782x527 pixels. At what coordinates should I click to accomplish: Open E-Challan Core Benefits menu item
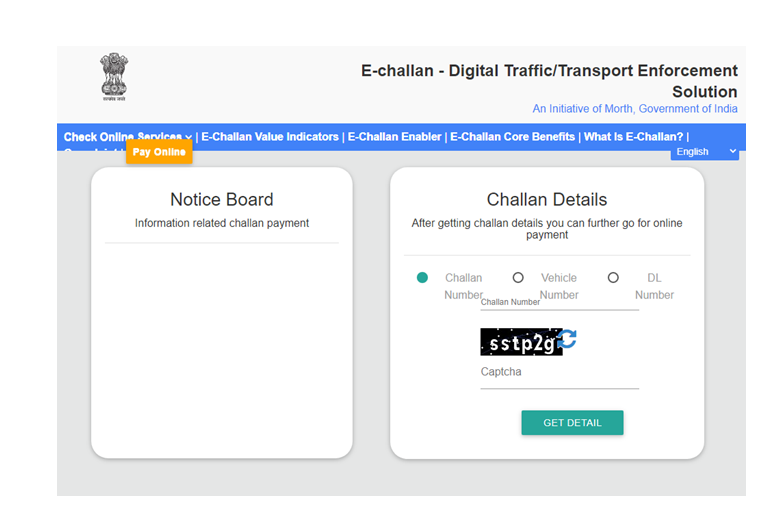(x=512, y=137)
